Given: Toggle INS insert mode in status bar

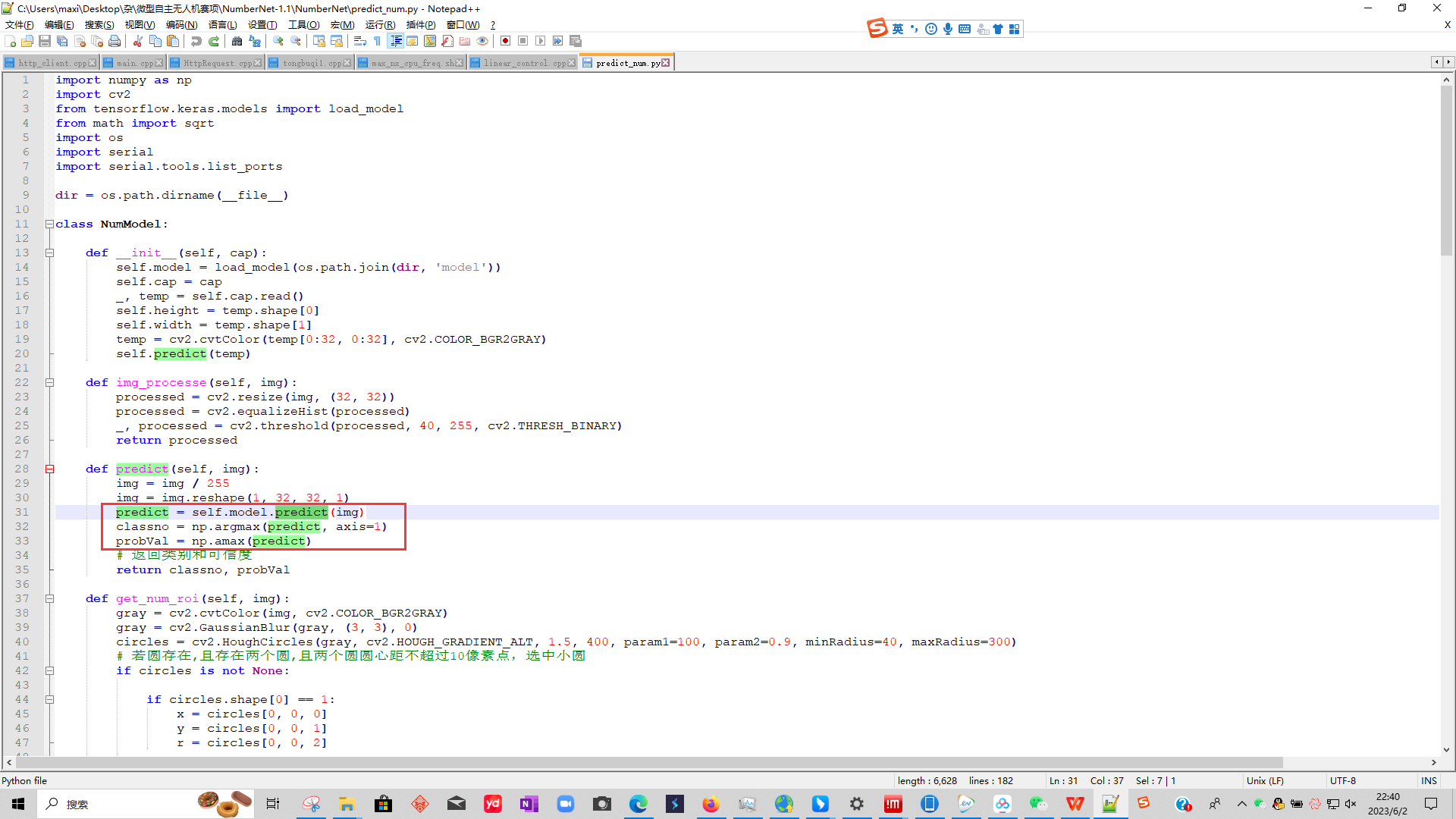Looking at the screenshot, I should 1429,780.
